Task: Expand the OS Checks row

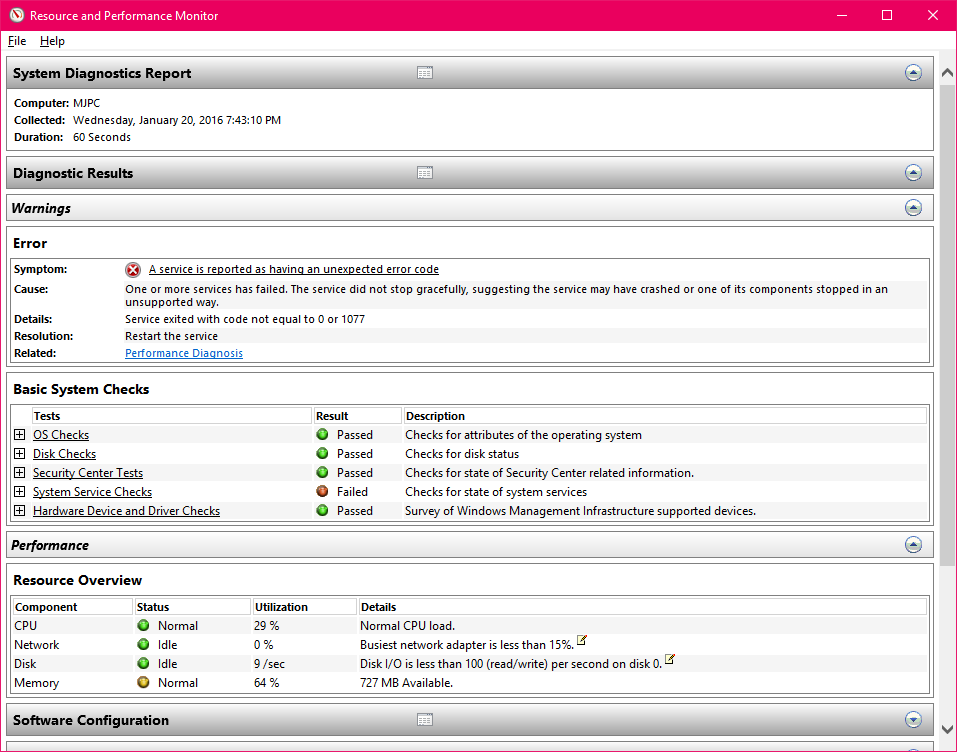Action: 20,435
